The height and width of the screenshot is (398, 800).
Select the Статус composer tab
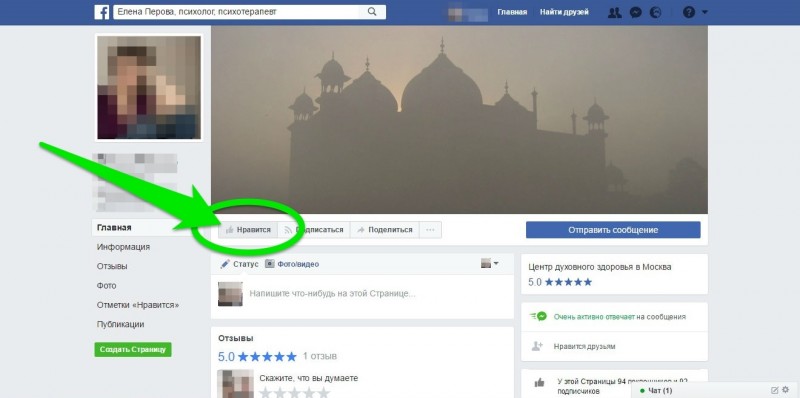239,264
